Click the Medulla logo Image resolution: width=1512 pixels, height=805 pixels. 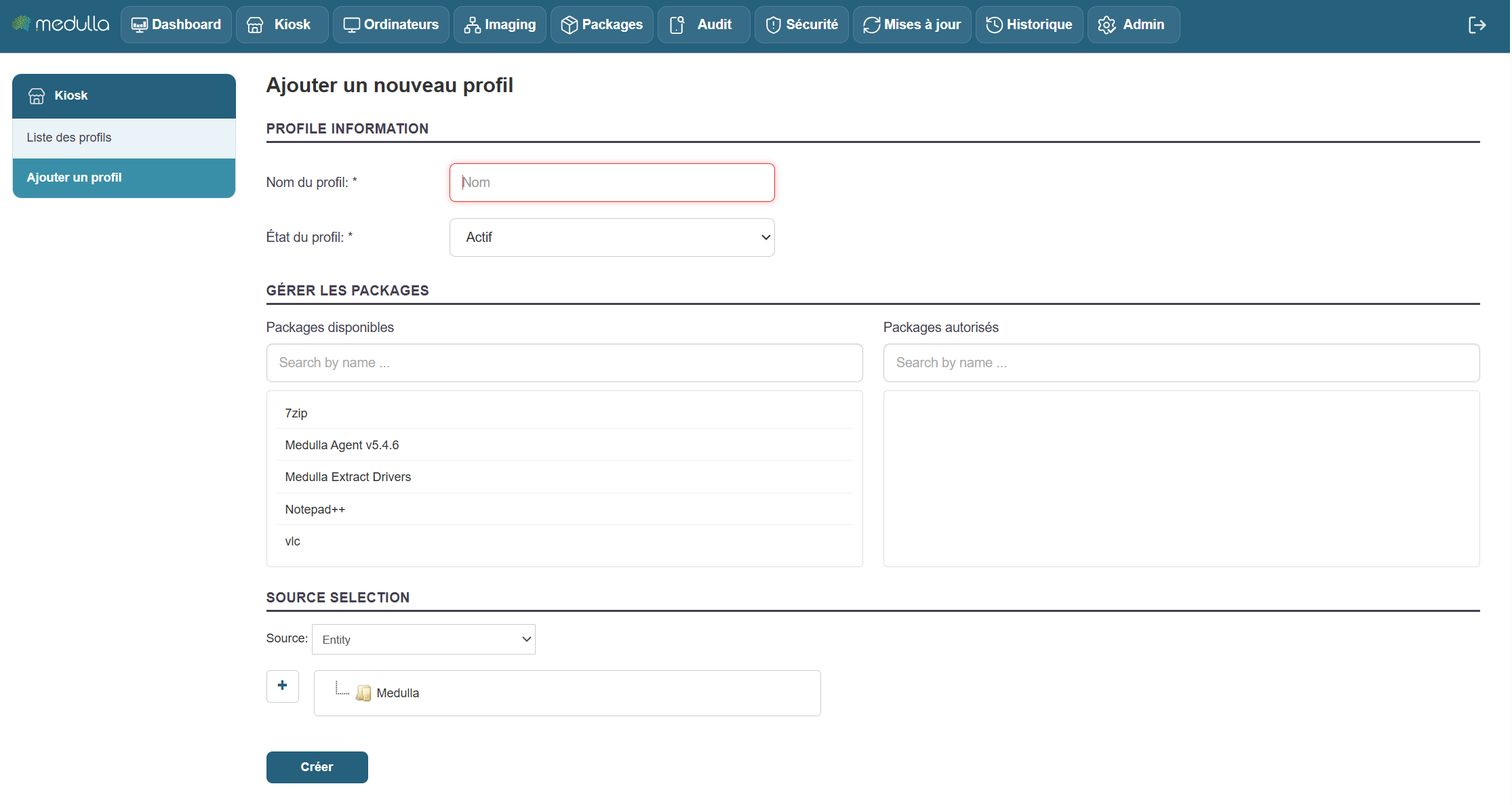[61, 24]
